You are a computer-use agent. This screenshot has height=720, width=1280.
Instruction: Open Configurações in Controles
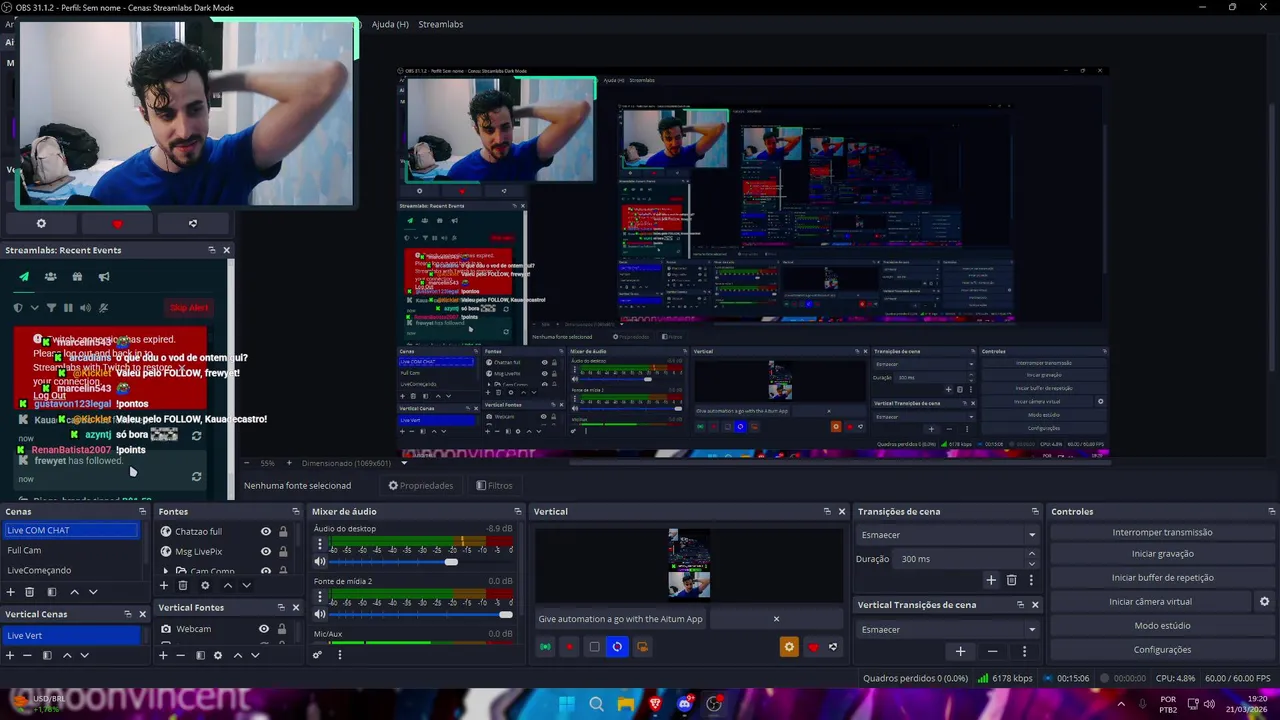point(1162,650)
